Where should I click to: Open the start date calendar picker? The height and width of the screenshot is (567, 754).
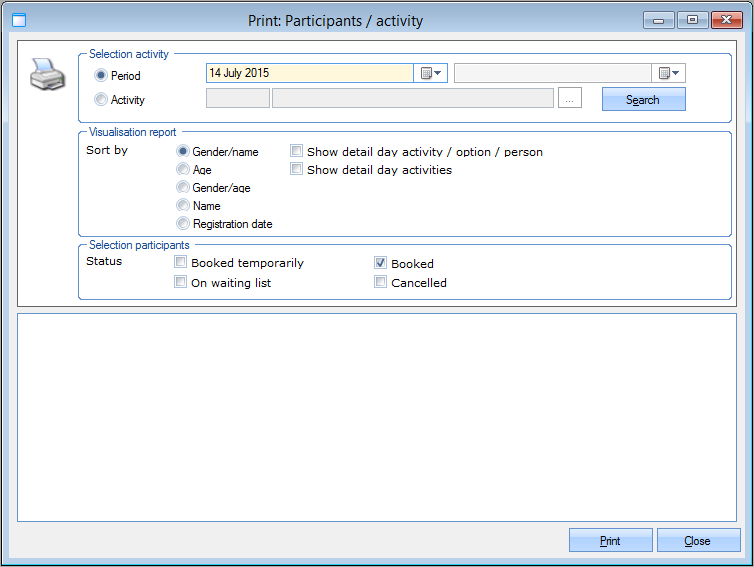[431, 73]
